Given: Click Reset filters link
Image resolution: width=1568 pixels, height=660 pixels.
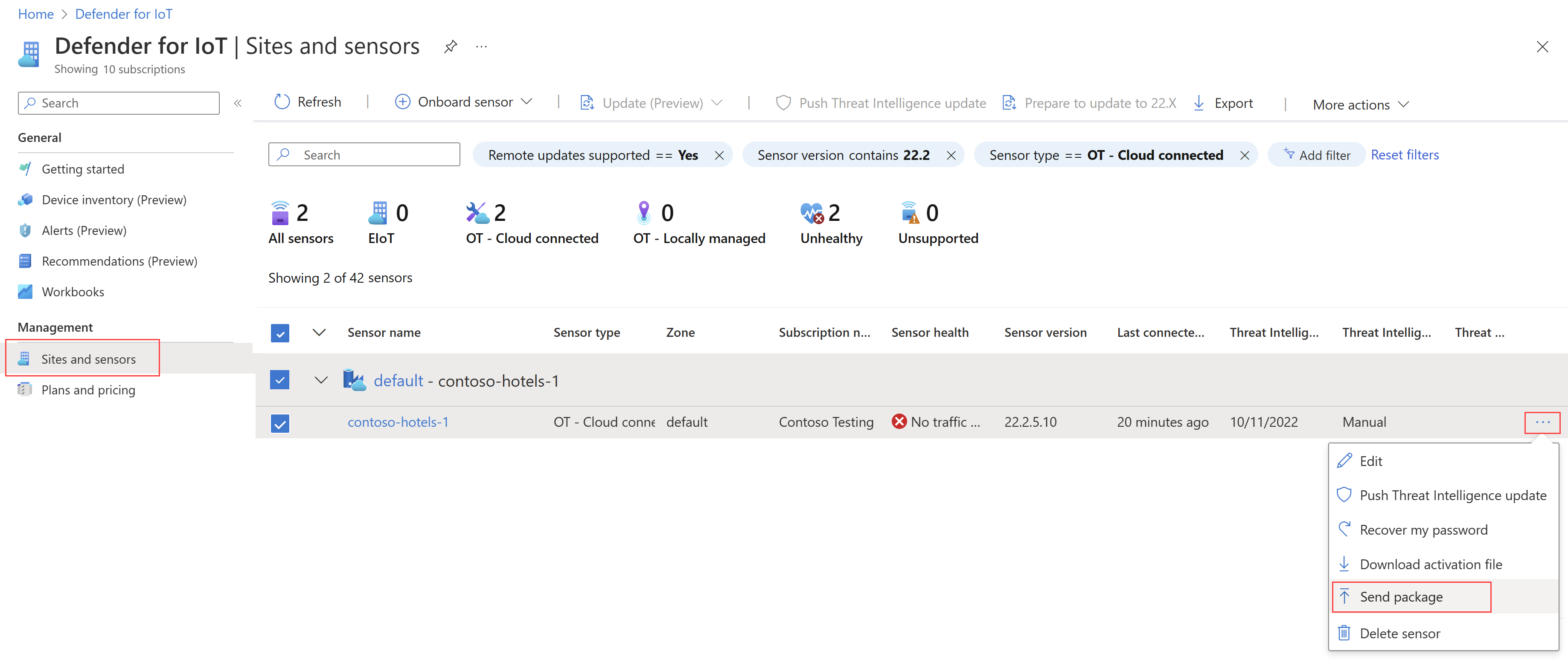Looking at the screenshot, I should tap(1404, 154).
